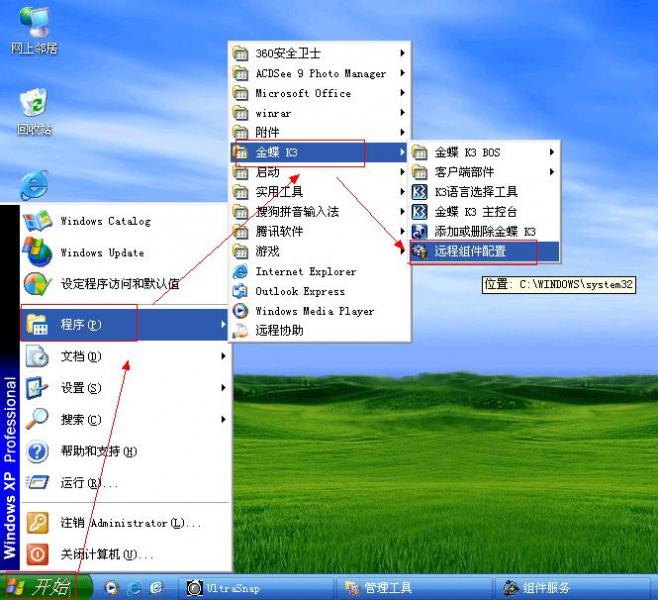Select Internet Explorer desktop icon

(34, 185)
